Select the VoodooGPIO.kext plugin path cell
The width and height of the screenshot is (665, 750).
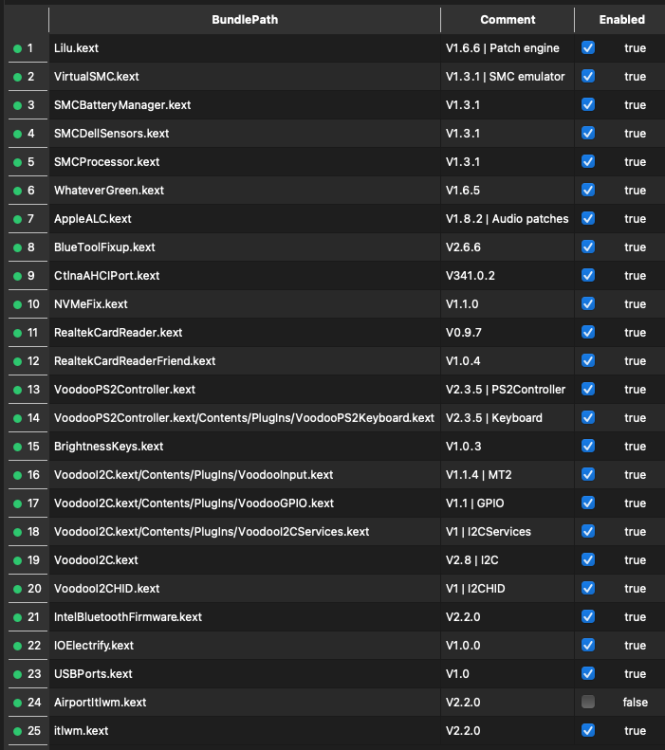[x=244, y=503]
